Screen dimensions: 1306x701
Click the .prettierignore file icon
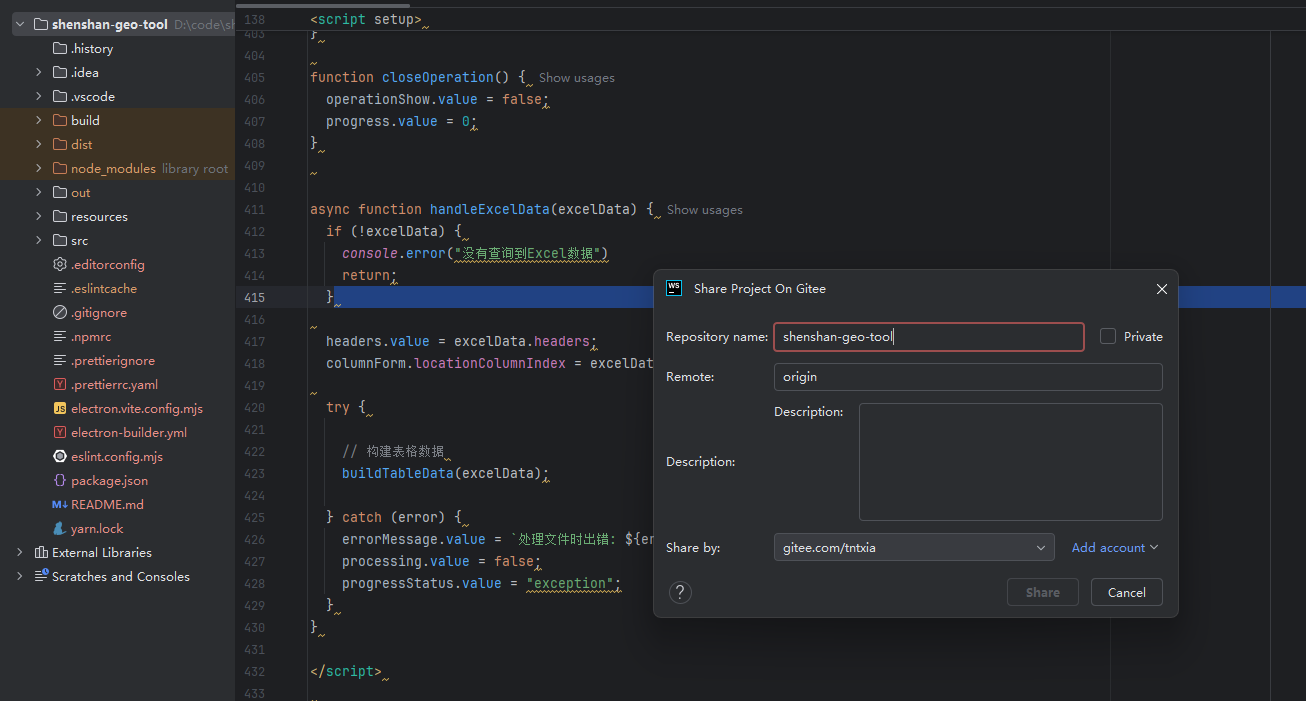60,361
